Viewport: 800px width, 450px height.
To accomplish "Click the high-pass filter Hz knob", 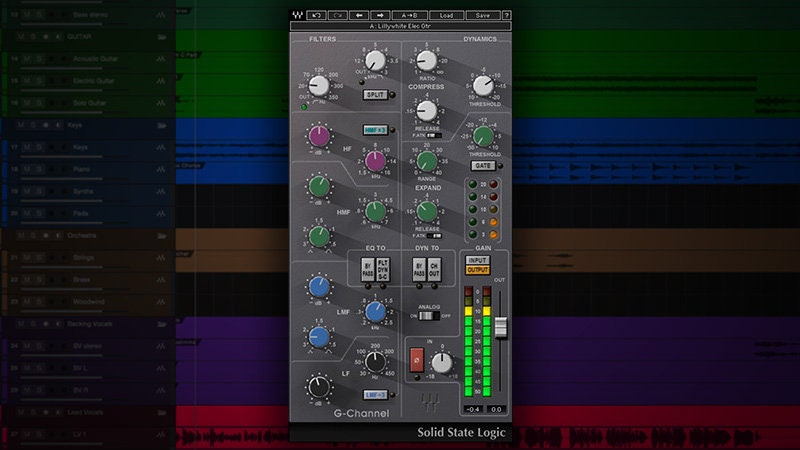I will (319, 86).
